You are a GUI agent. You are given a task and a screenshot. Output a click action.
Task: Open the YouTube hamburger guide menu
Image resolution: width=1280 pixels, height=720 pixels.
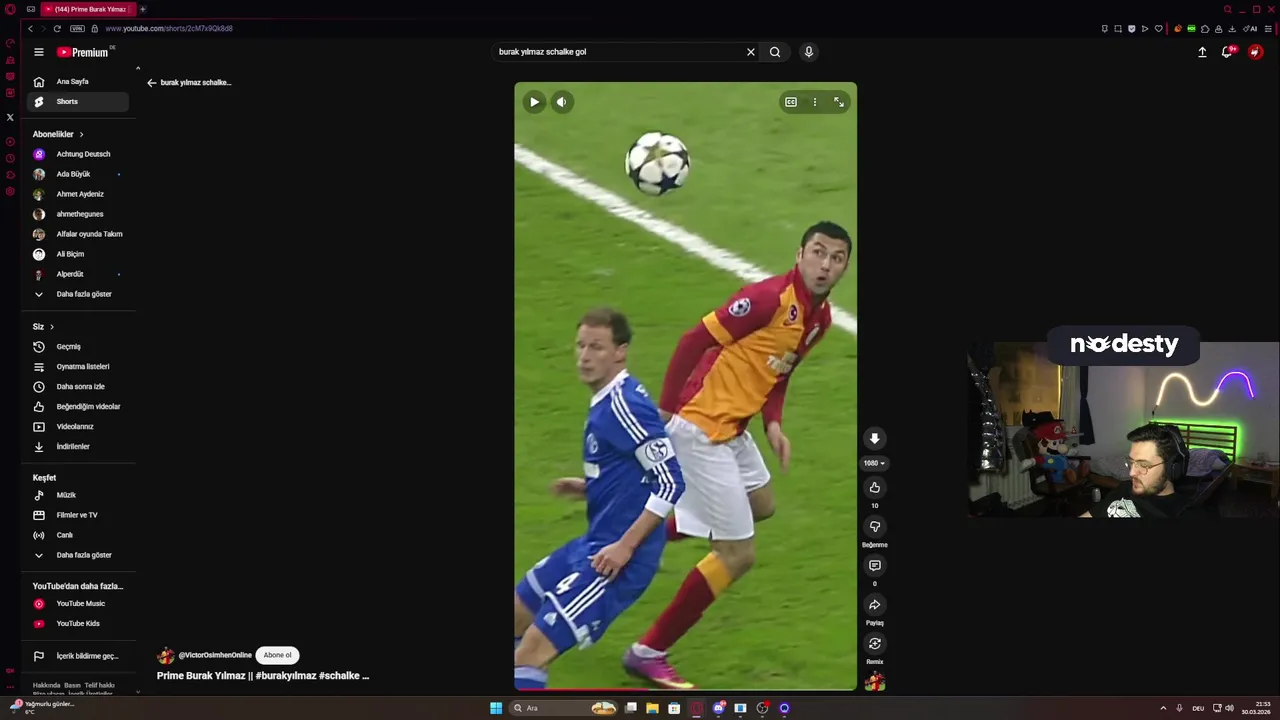[x=38, y=52]
